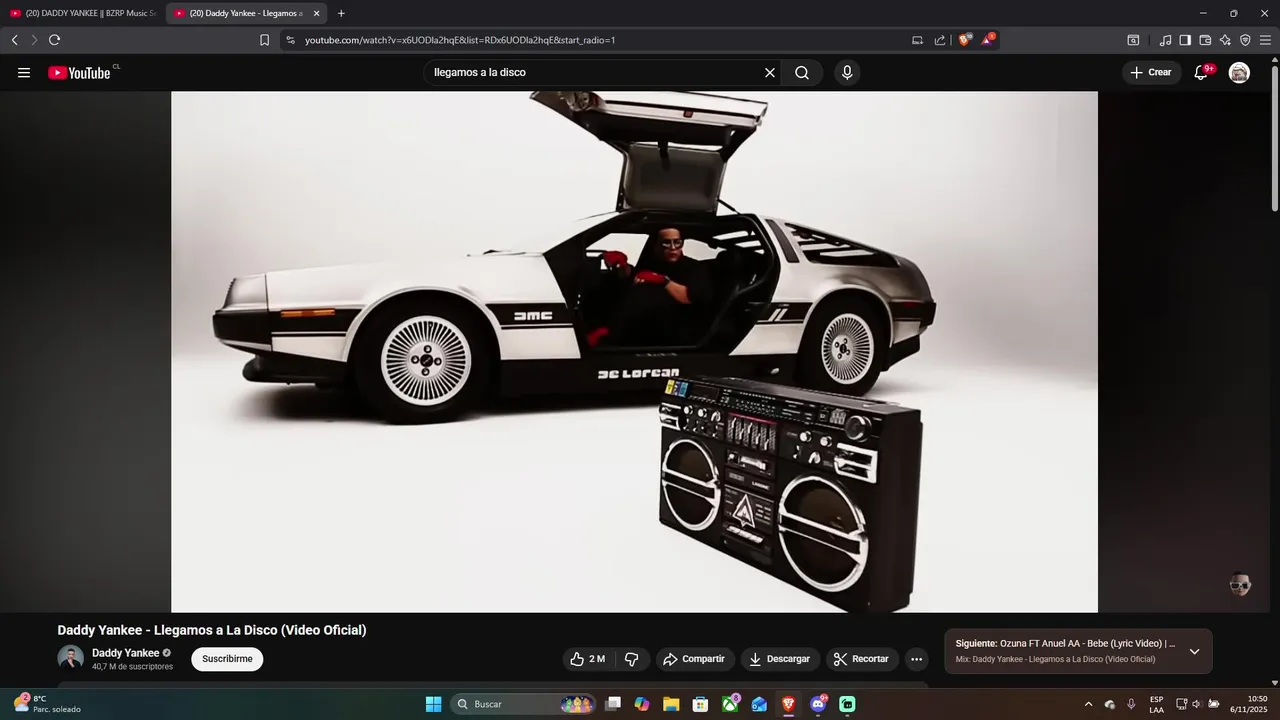
Task: Open a new browser tab
Action: (341, 13)
